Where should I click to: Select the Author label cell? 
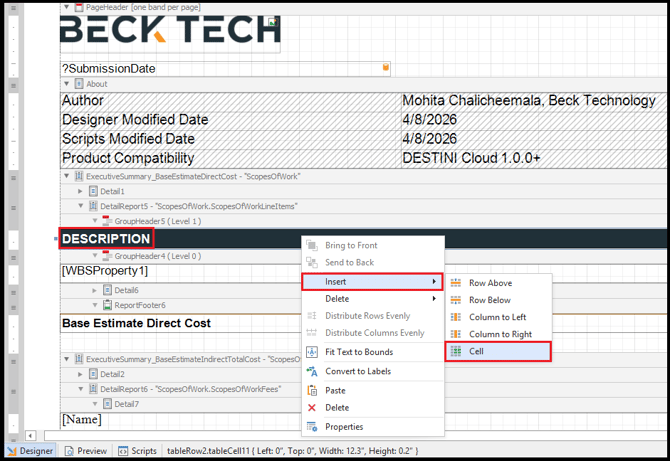click(x=230, y=101)
